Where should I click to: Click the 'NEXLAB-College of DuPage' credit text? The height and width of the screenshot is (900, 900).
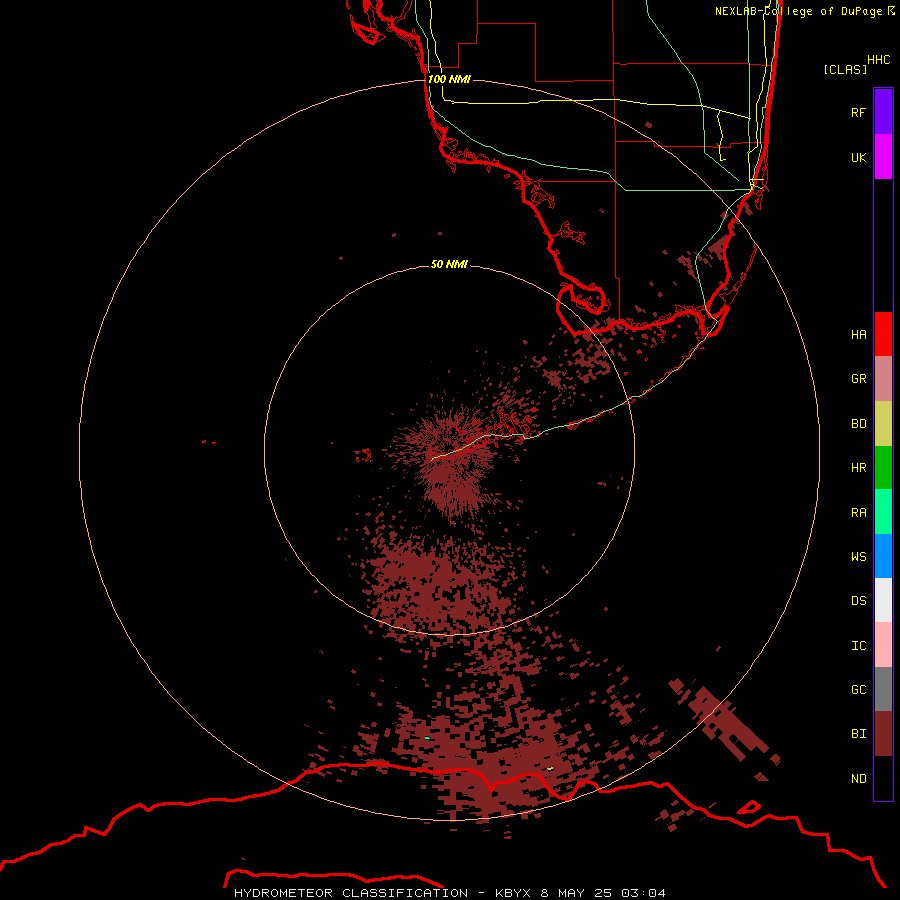click(x=800, y=11)
